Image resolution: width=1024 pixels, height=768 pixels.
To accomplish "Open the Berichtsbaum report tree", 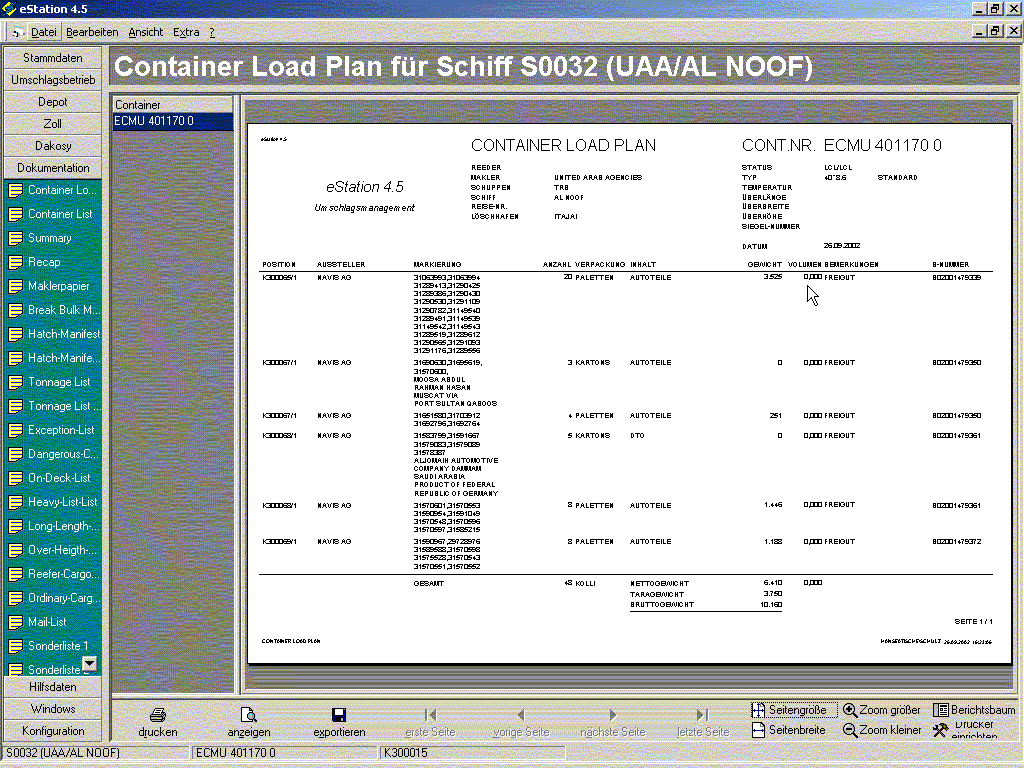I will (941, 710).
